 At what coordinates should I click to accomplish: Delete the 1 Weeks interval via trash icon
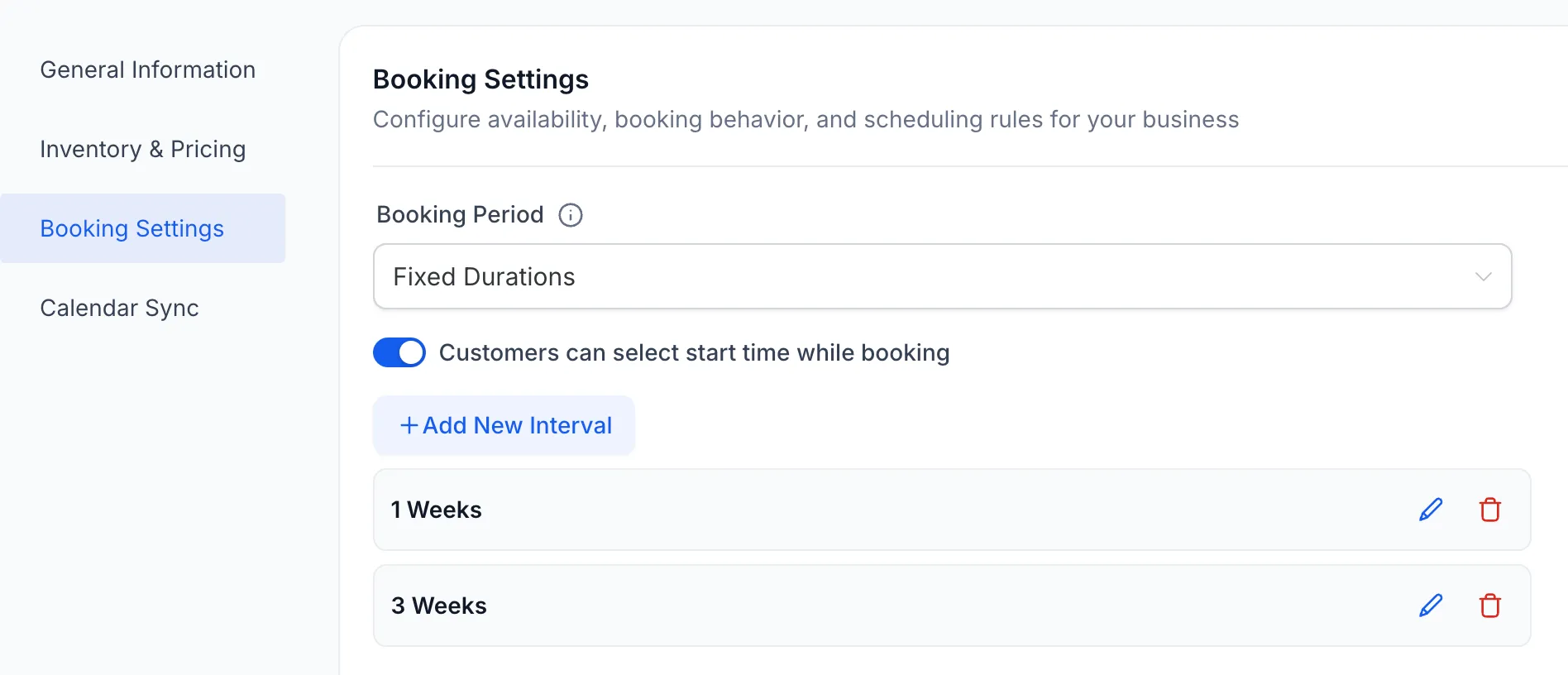[1489, 510]
